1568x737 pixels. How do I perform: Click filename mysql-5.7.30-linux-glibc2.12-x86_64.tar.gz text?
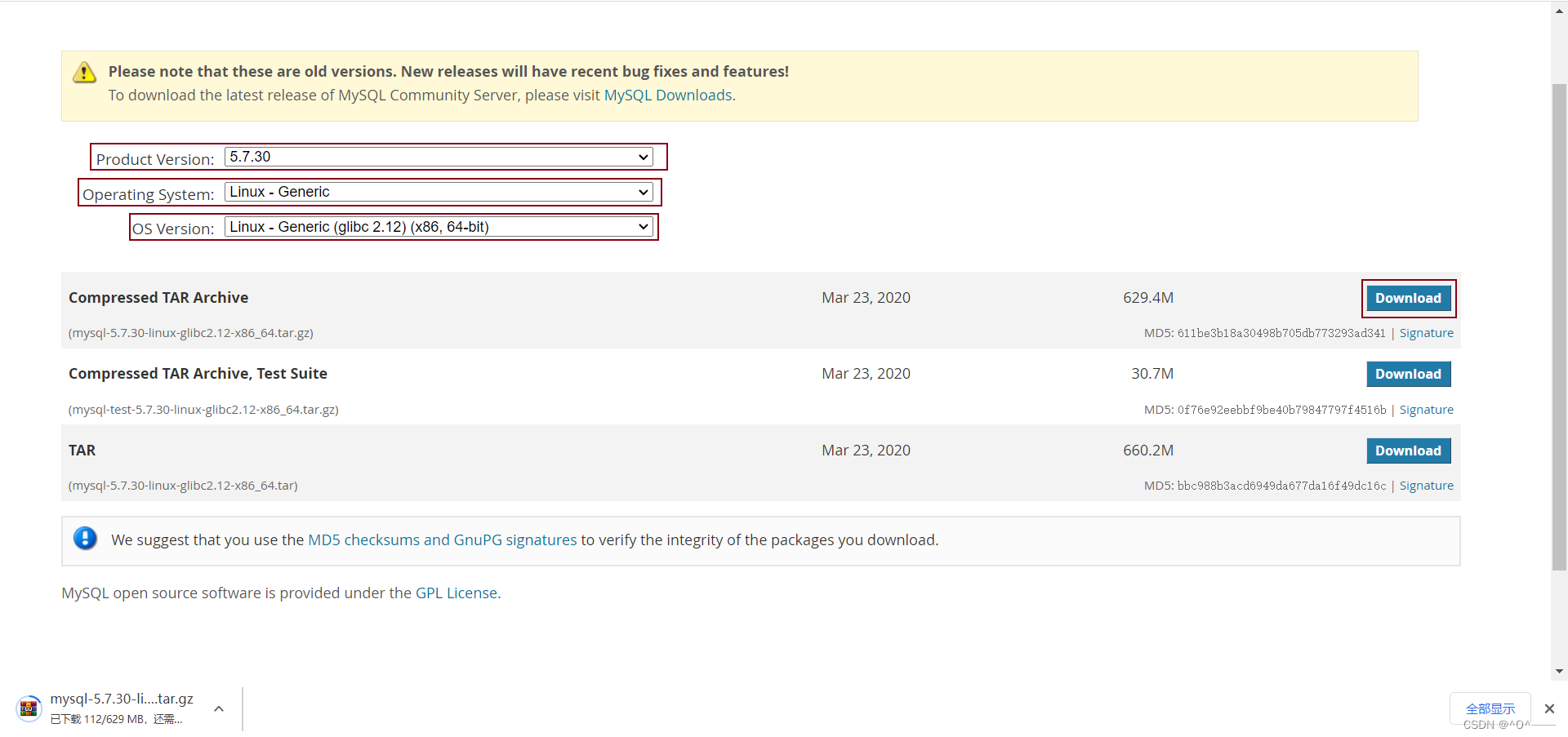click(191, 333)
